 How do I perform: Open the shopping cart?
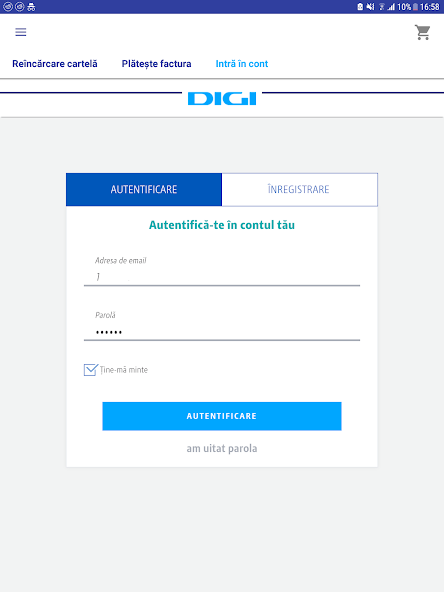(x=422, y=32)
